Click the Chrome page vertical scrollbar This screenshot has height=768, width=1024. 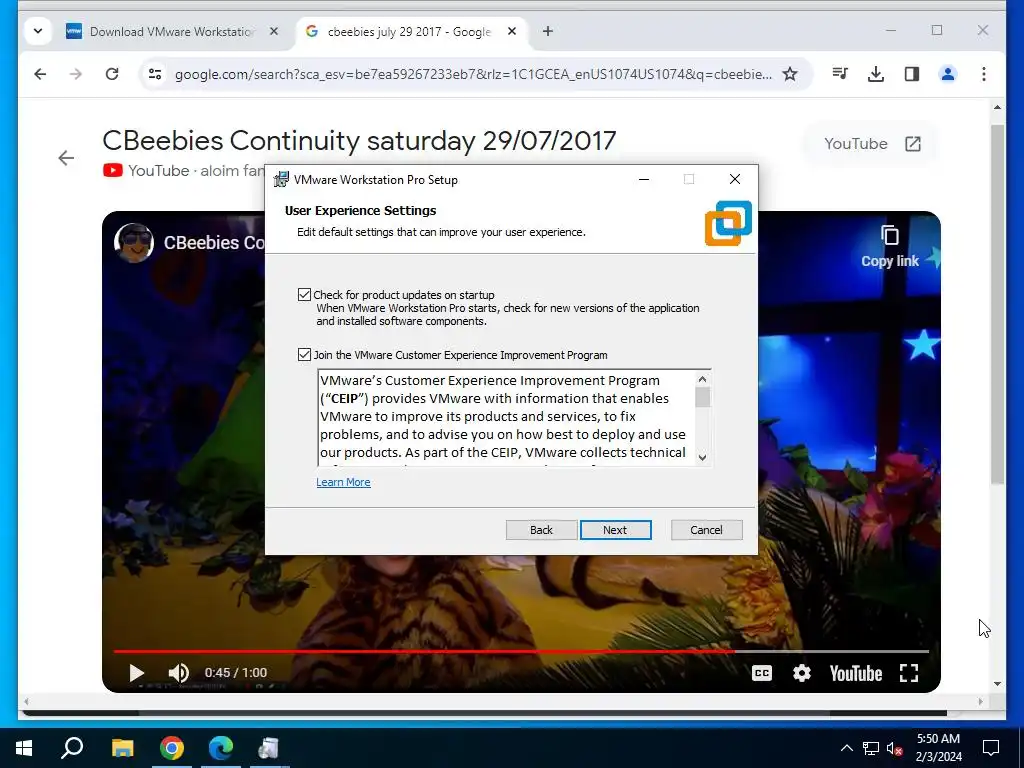click(997, 304)
